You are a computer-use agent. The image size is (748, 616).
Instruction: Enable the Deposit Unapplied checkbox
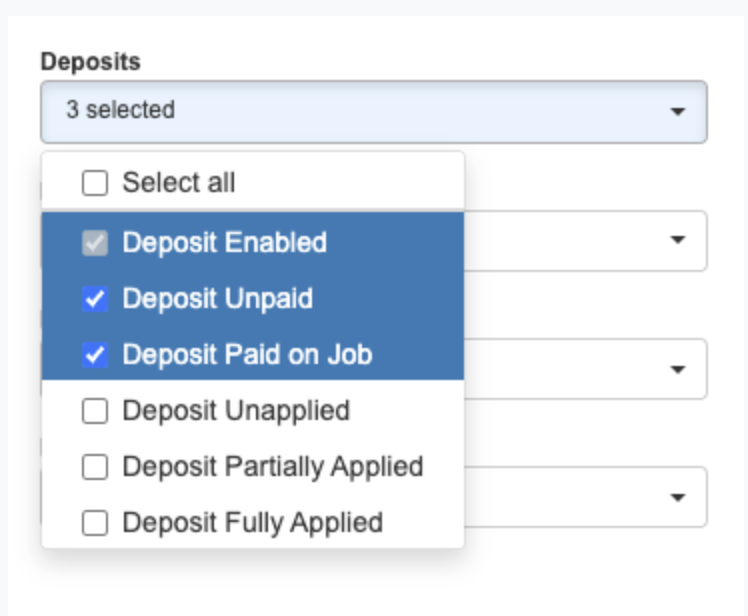[95, 411]
